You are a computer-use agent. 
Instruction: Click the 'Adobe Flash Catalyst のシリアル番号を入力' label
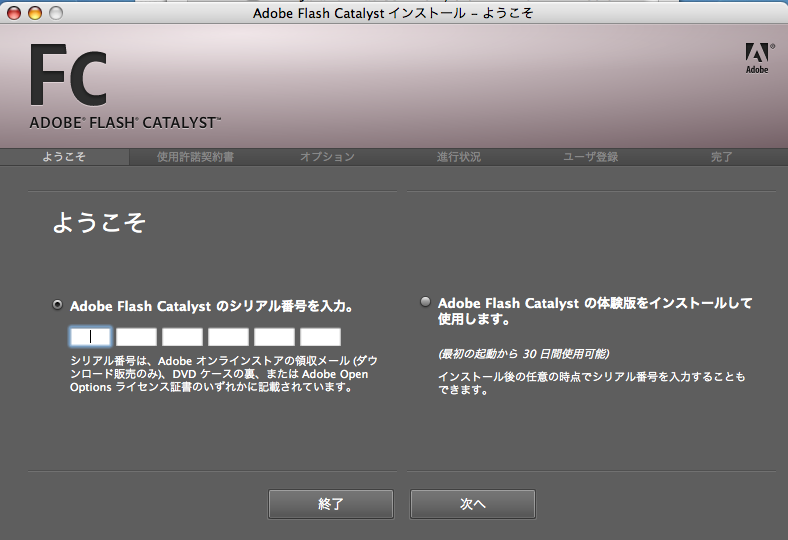click(x=212, y=306)
